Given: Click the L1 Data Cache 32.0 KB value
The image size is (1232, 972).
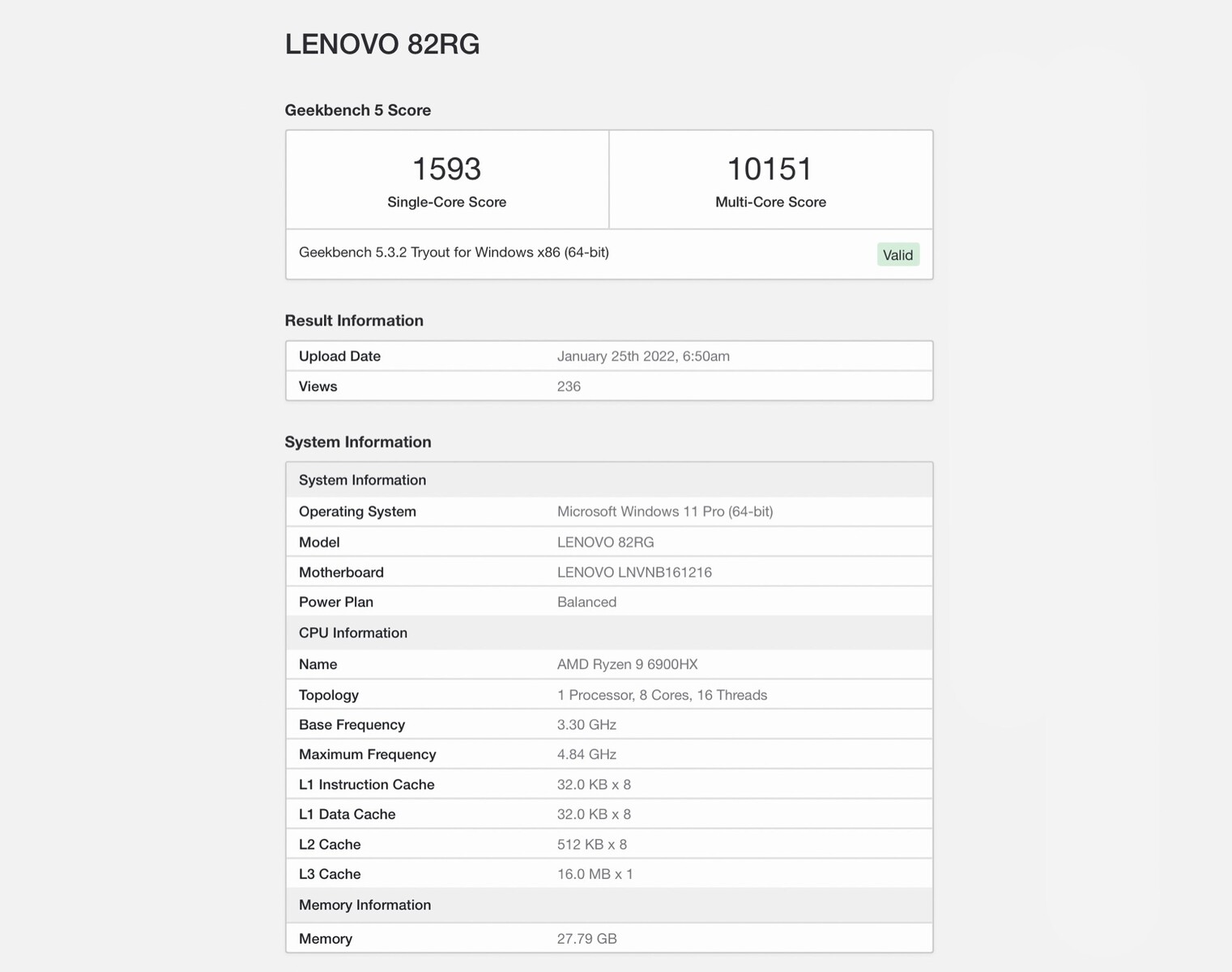Looking at the screenshot, I should point(594,815).
